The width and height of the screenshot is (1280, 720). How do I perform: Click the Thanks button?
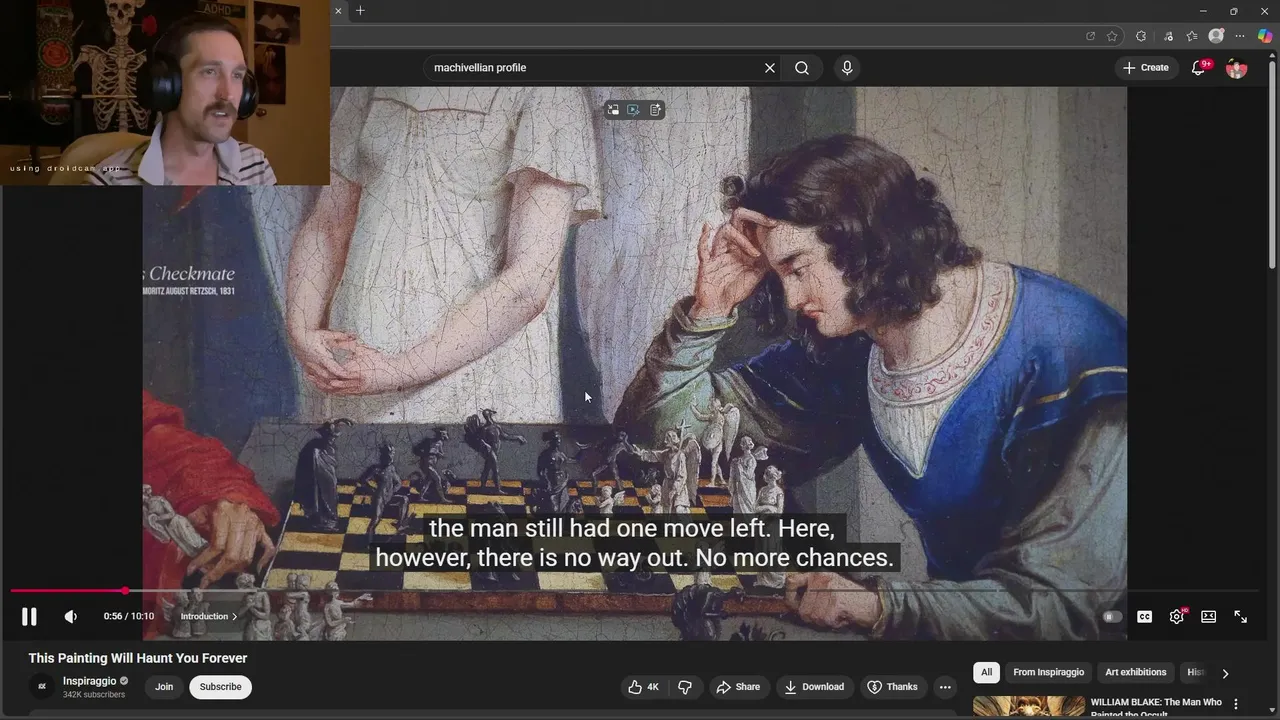(892, 687)
